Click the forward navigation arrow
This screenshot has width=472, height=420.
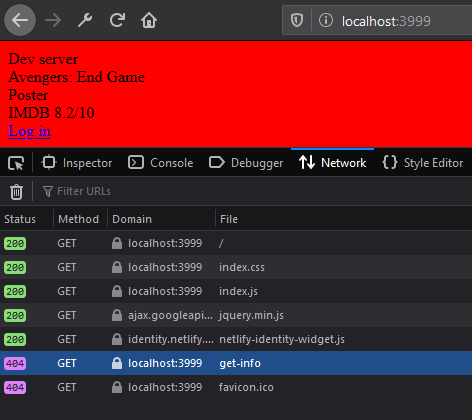pyautogui.click(x=53, y=21)
